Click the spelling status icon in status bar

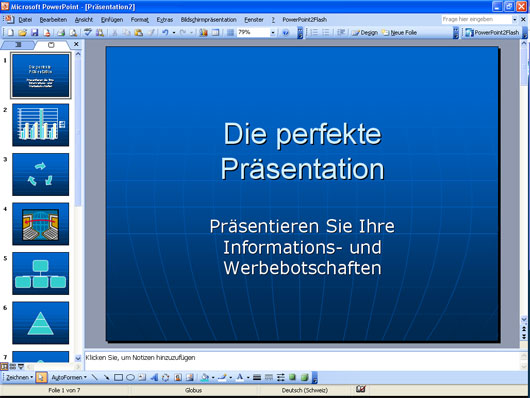(361, 390)
